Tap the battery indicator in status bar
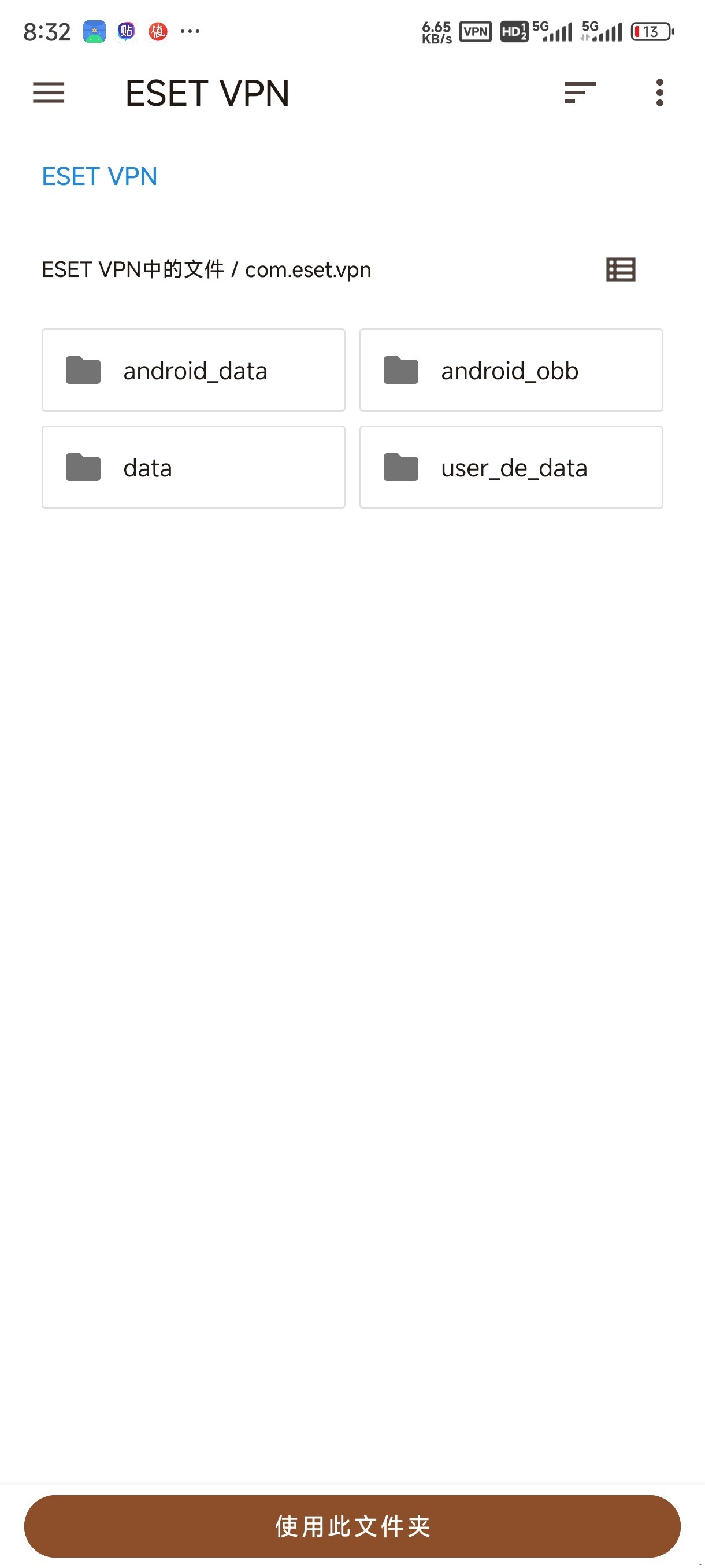 point(652,32)
